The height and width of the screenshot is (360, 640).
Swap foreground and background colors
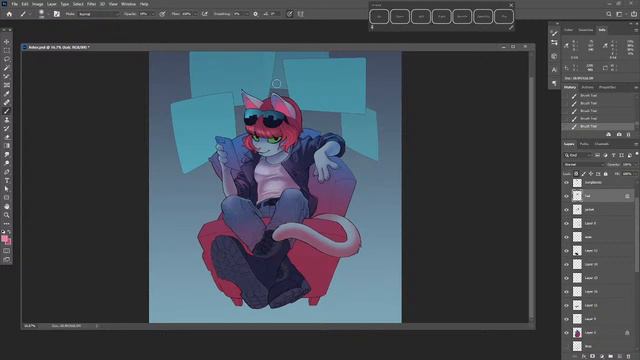[9, 232]
